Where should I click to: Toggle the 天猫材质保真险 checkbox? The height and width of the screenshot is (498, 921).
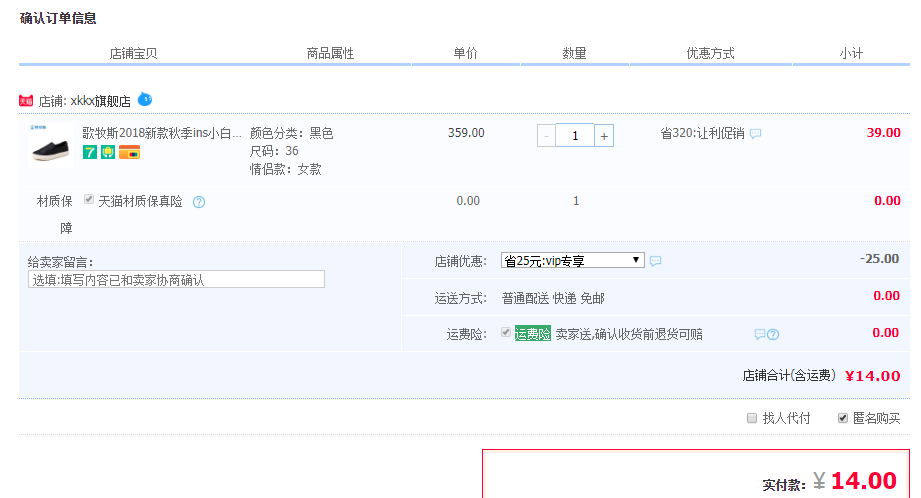point(90,200)
